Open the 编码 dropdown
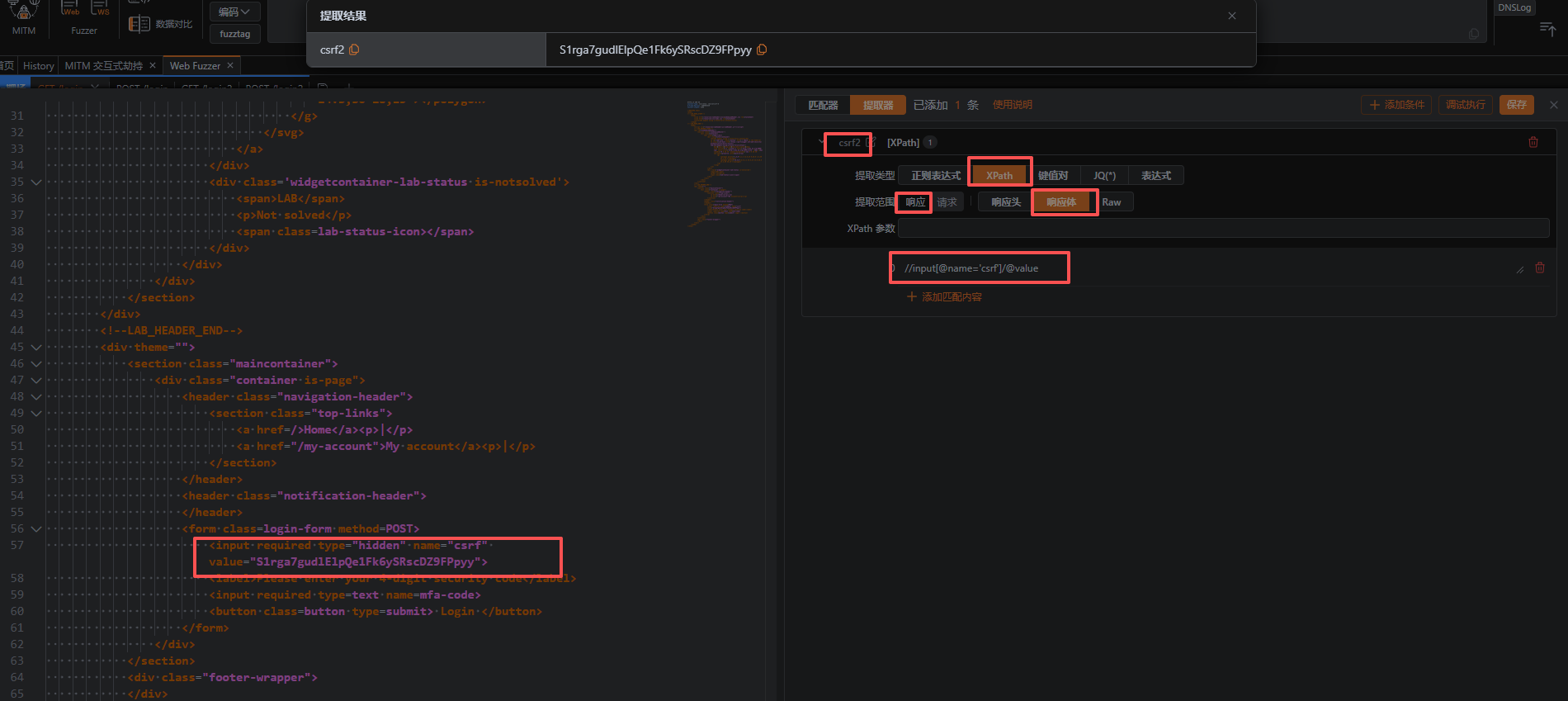This screenshot has height=701, width=1568. click(234, 12)
